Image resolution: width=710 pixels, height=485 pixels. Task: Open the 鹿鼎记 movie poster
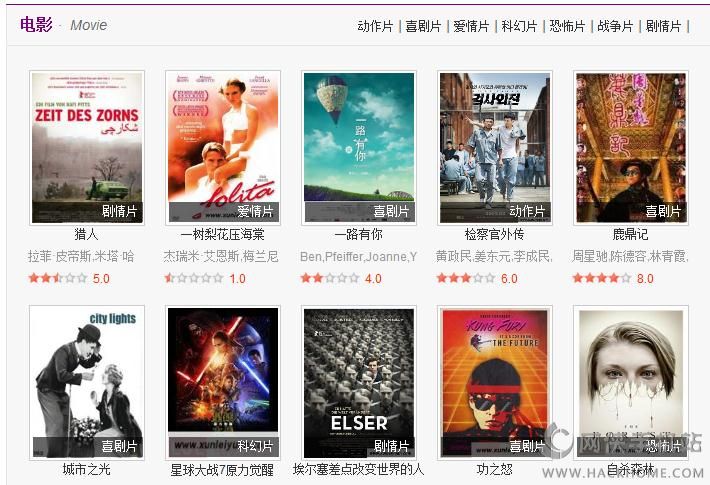click(x=631, y=148)
